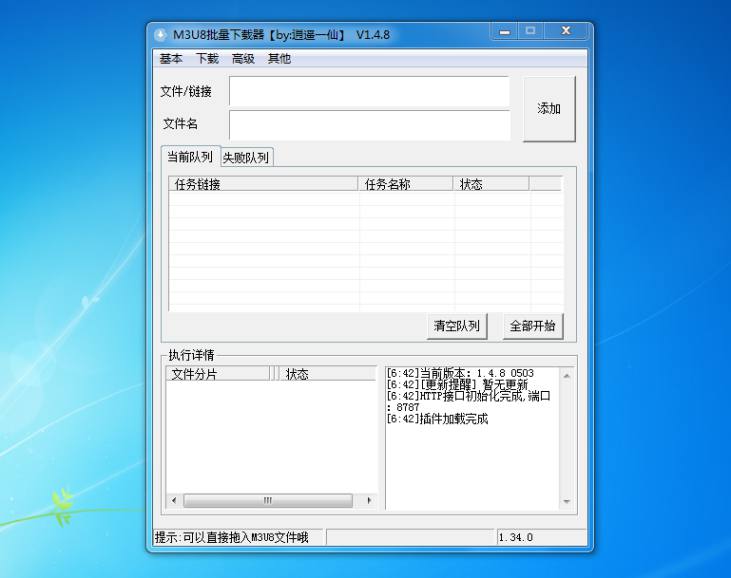Maximize the M3U8 downloader window
731x578 pixels.
point(531,32)
